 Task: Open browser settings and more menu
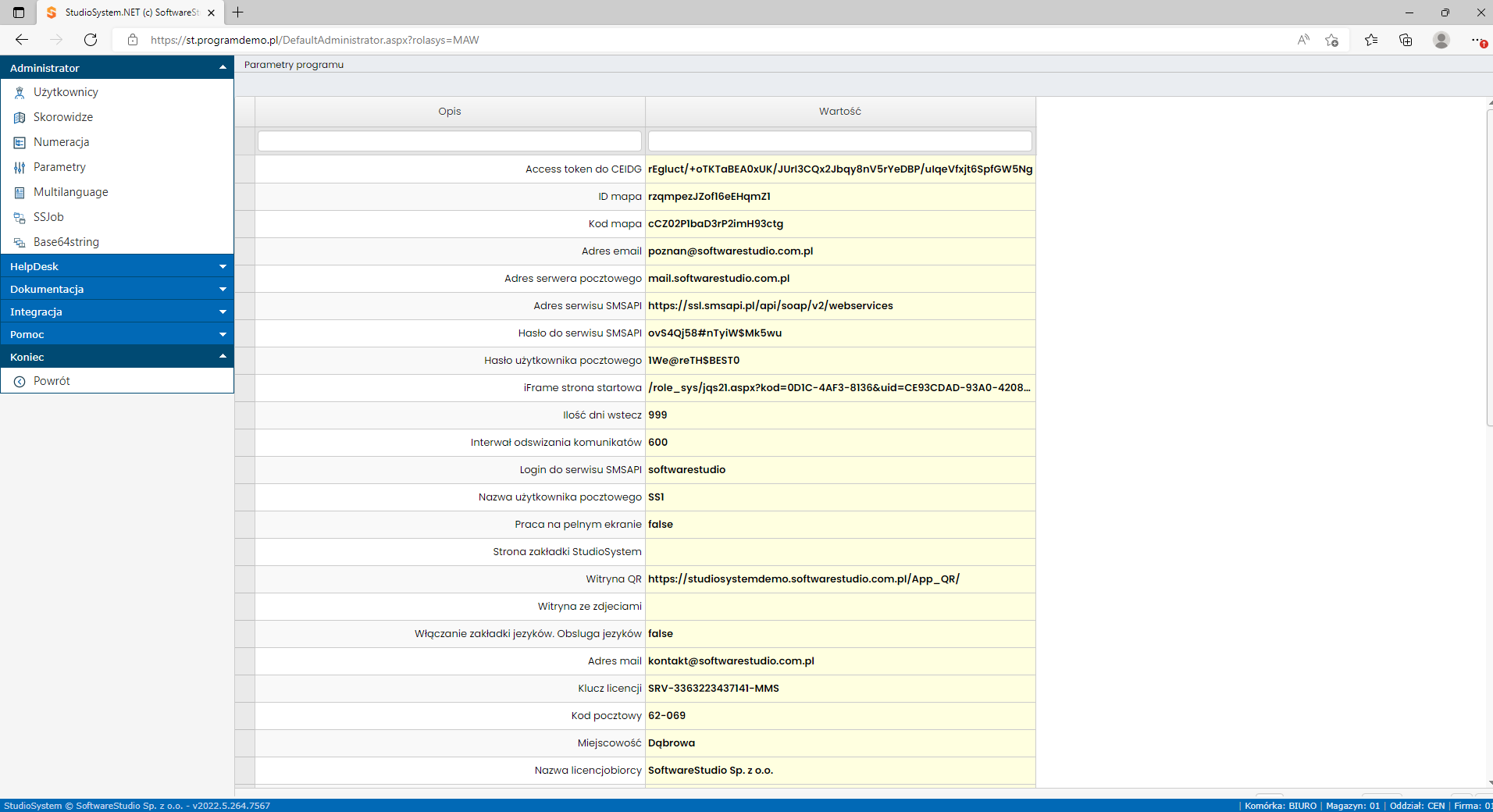pos(1477,40)
